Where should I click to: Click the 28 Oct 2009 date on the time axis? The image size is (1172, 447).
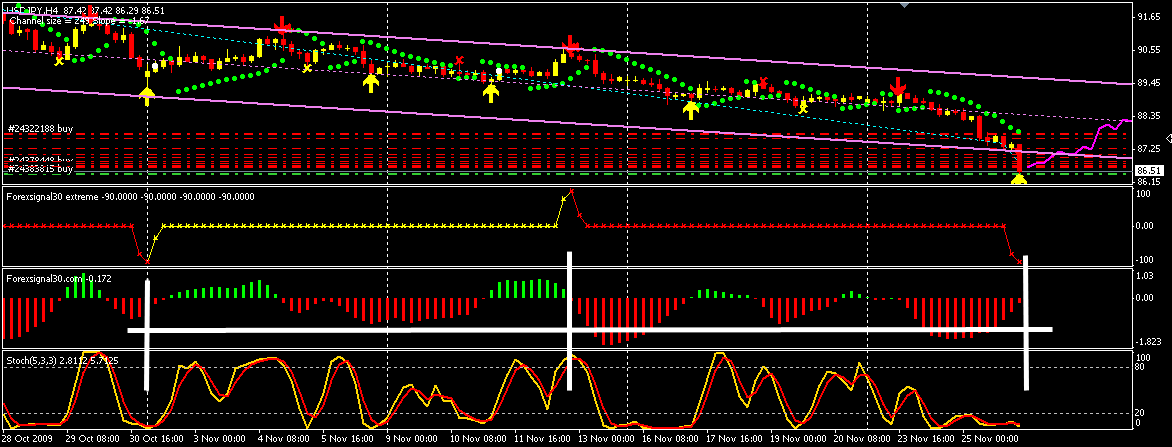pyautogui.click(x=29, y=437)
